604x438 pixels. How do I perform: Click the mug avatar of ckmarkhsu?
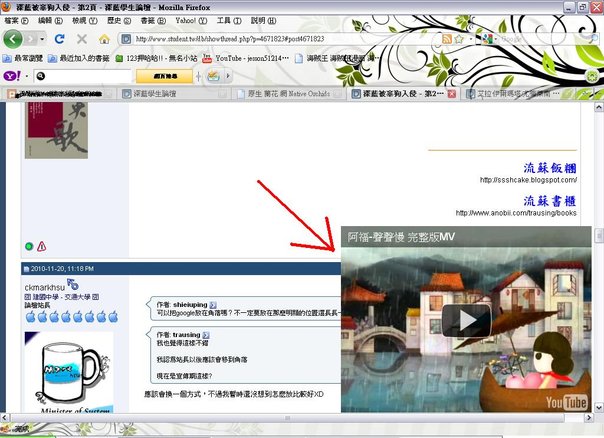click(69, 372)
